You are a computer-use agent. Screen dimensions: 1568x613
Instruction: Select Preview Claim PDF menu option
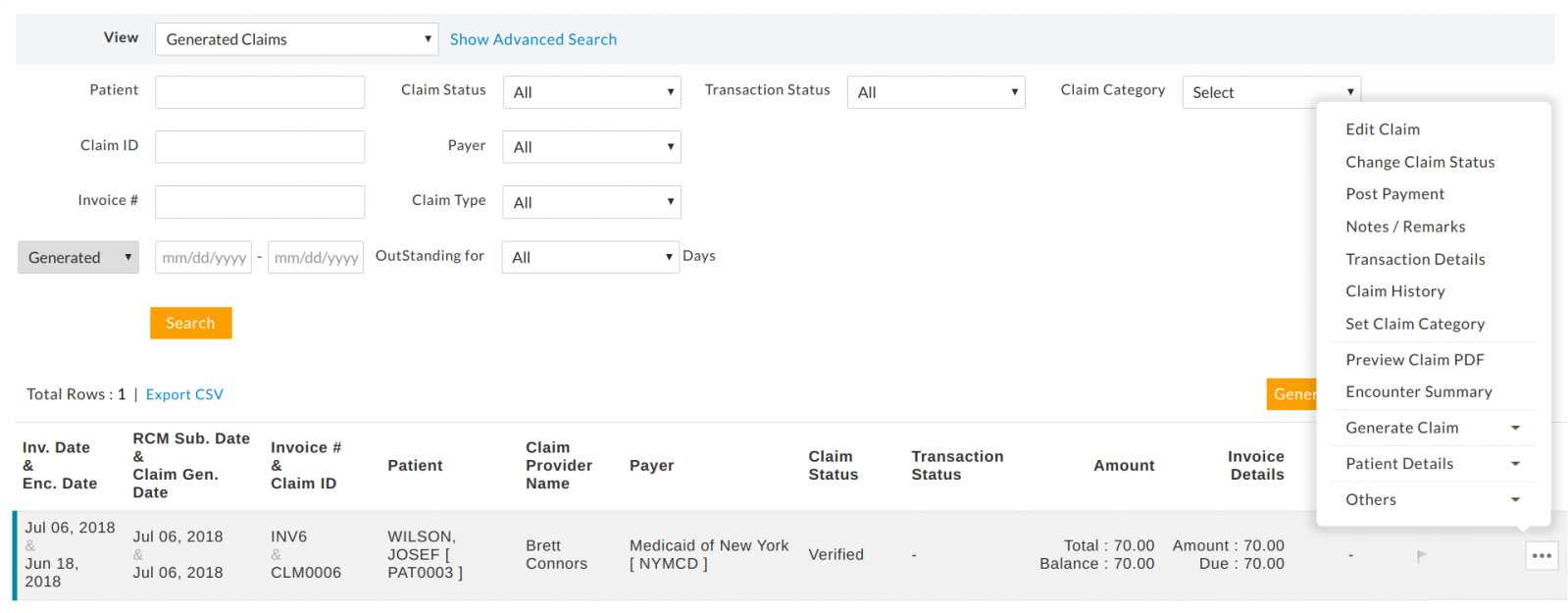(1414, 360)
